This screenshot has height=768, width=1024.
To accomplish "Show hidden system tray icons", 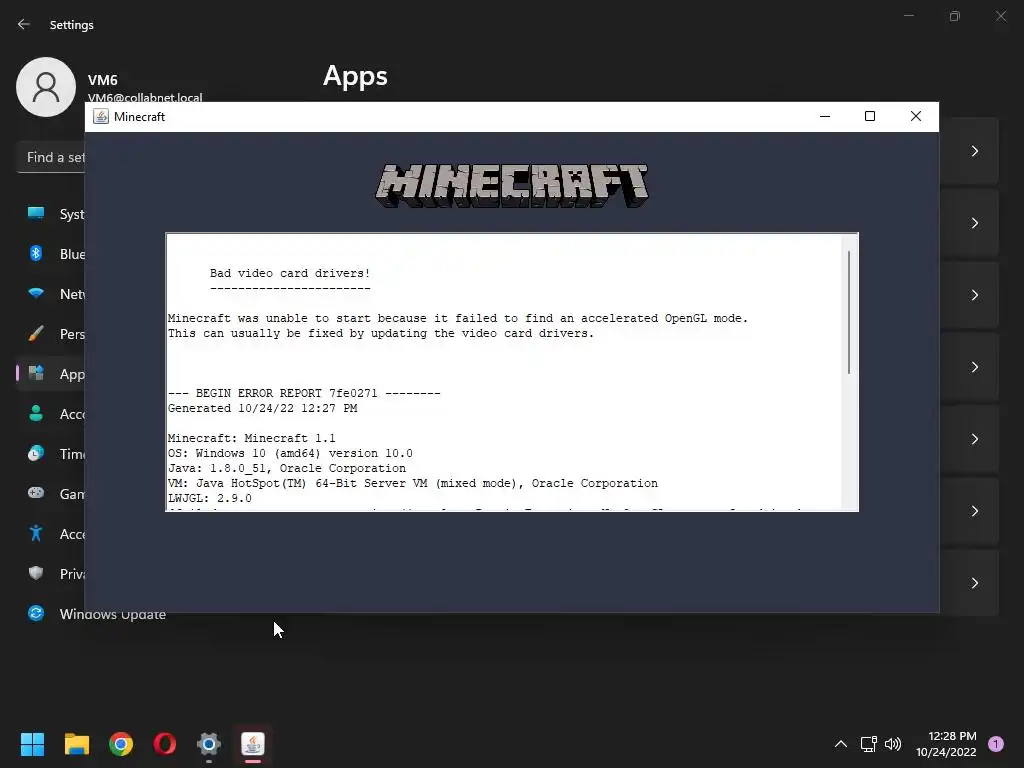I will [840, 744].
